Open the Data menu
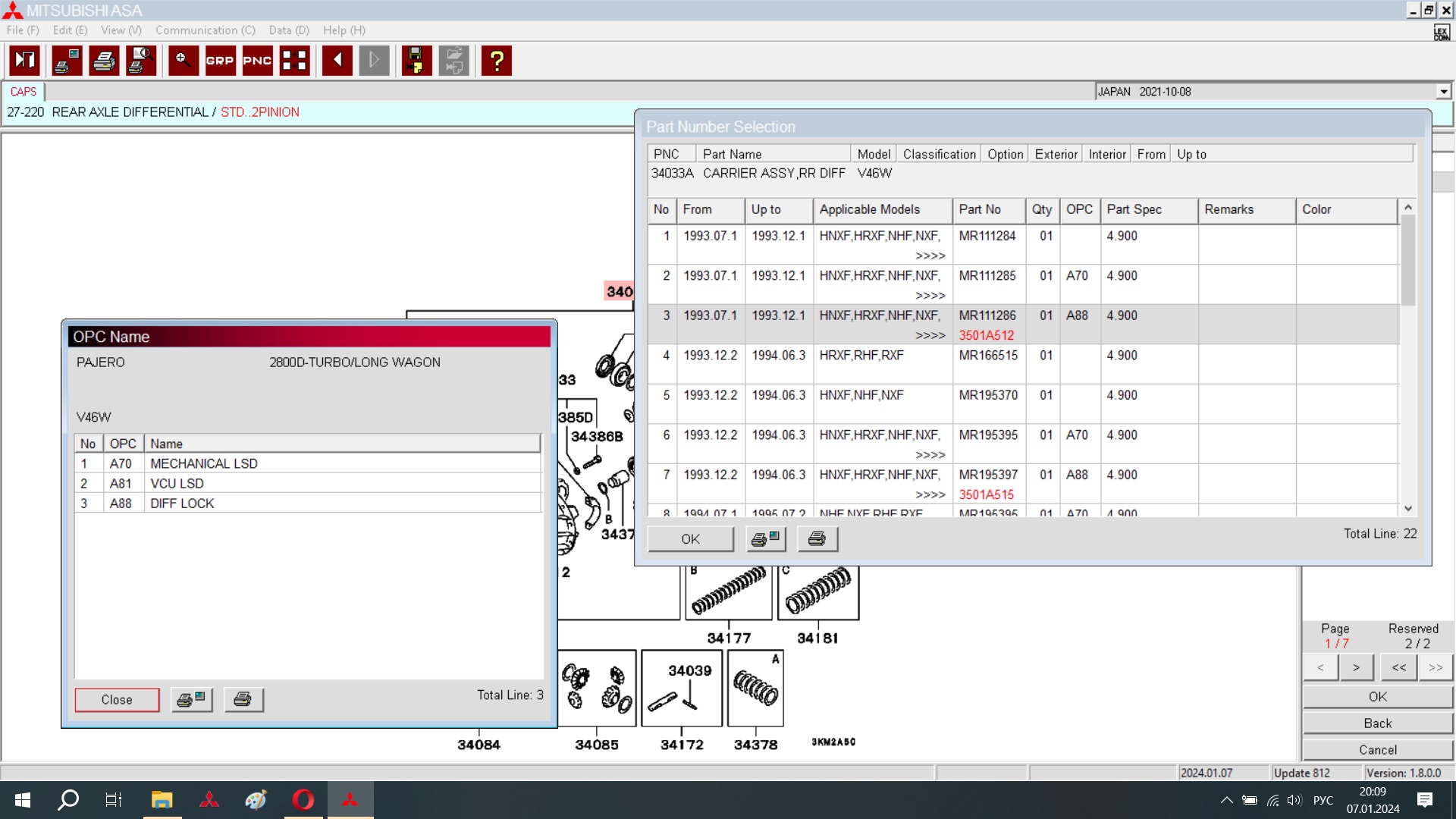 (x=289, y=30)
